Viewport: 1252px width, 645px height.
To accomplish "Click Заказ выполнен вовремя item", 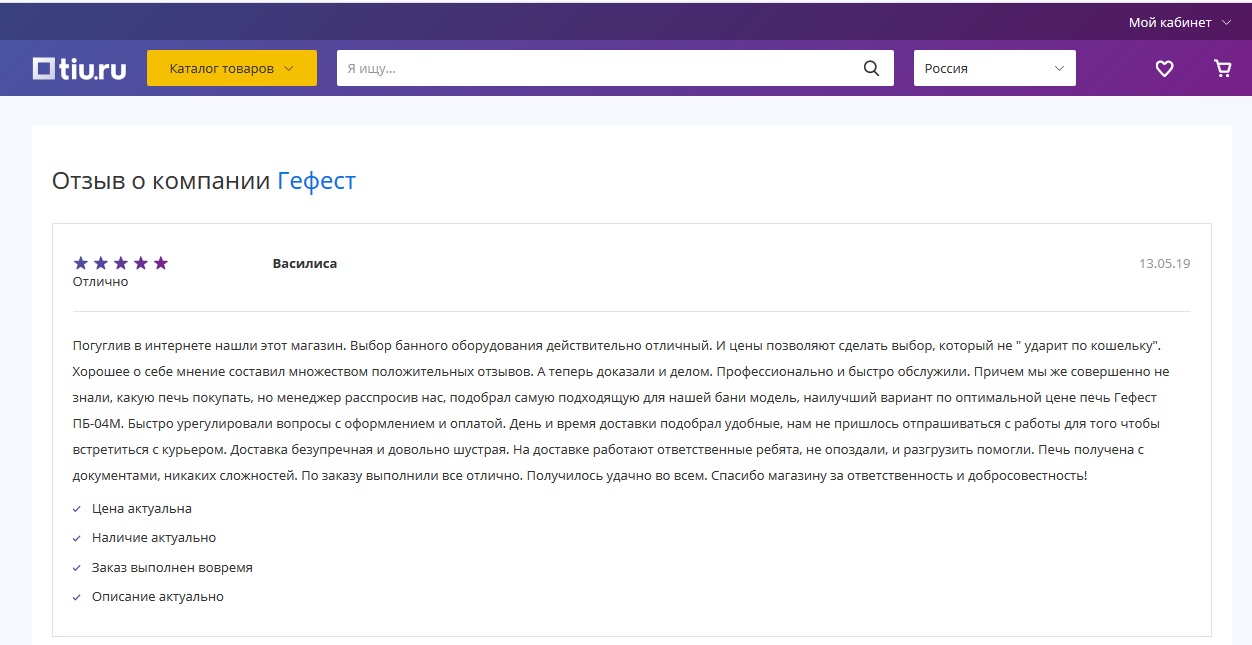I will pyautogui.click(x=172, y=568).
